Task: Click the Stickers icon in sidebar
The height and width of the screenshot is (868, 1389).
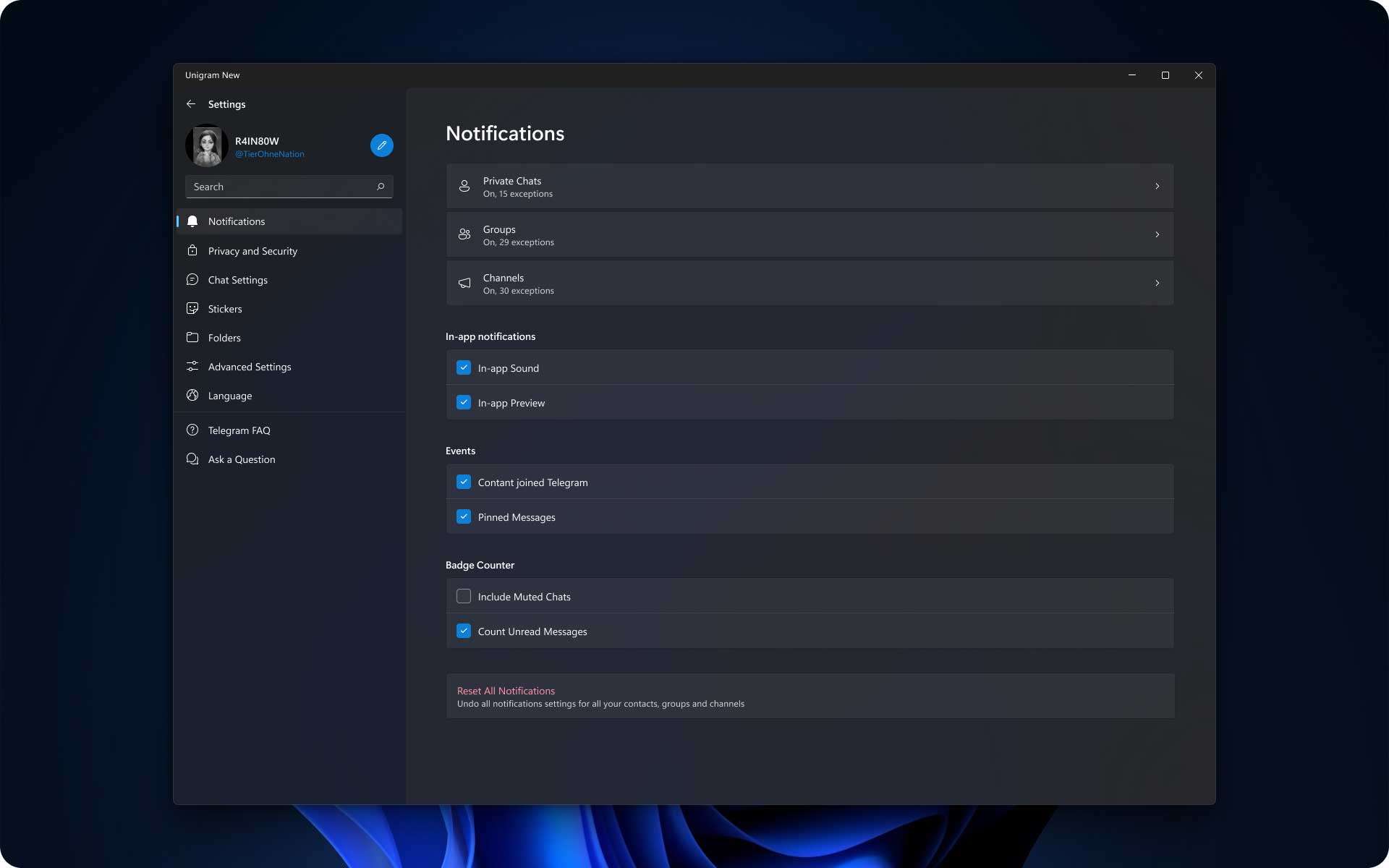Action: tap(192, 308)
